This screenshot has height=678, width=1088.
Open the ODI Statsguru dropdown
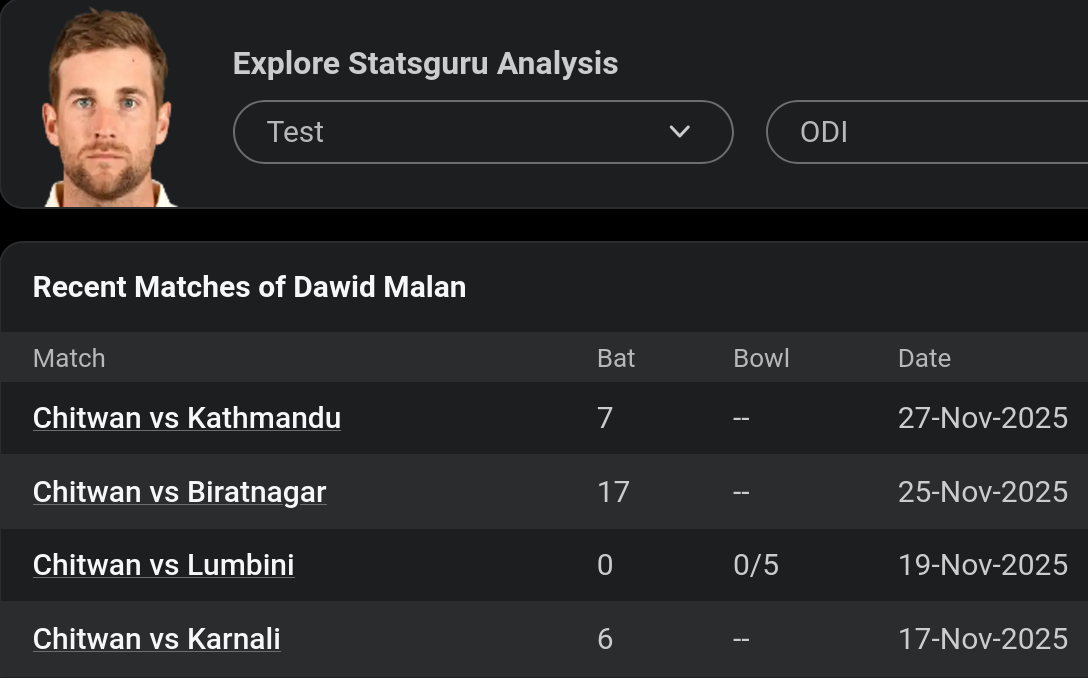[x=927, y=132]
